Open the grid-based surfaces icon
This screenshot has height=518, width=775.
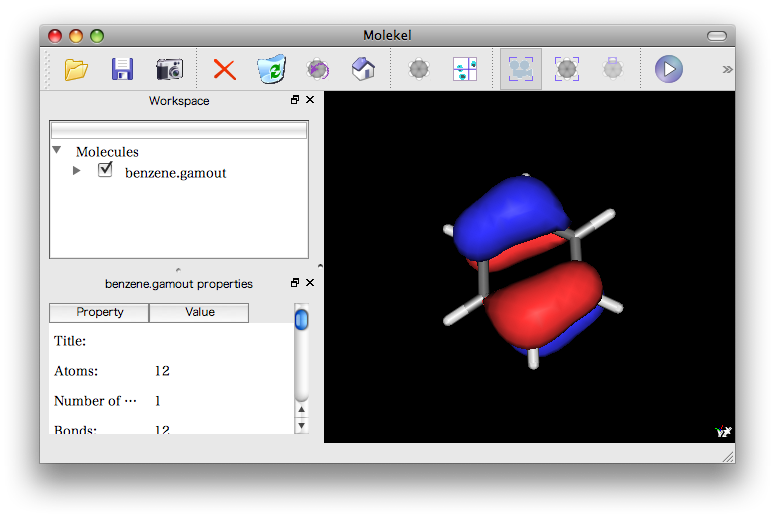[465, 69]
